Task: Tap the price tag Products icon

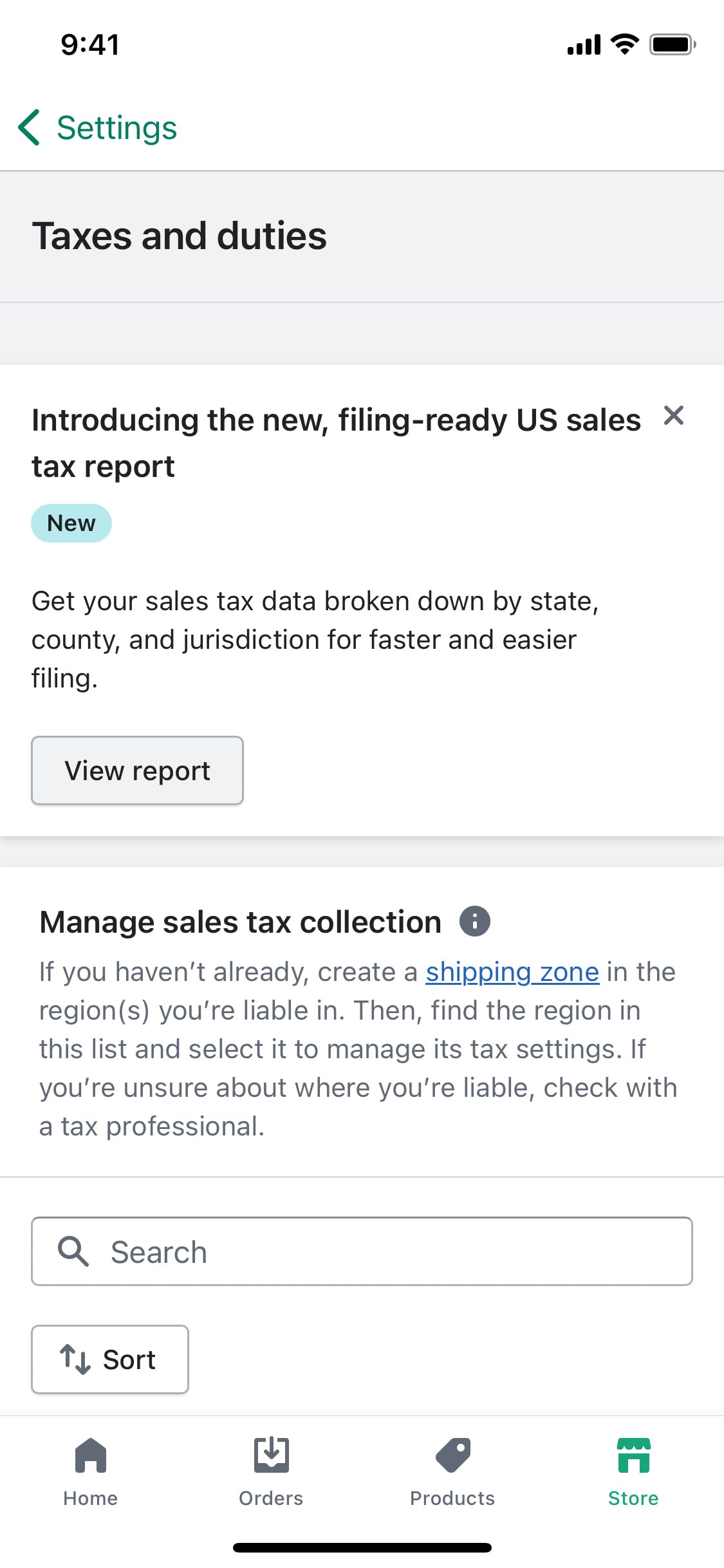Action: [453, 1455]
